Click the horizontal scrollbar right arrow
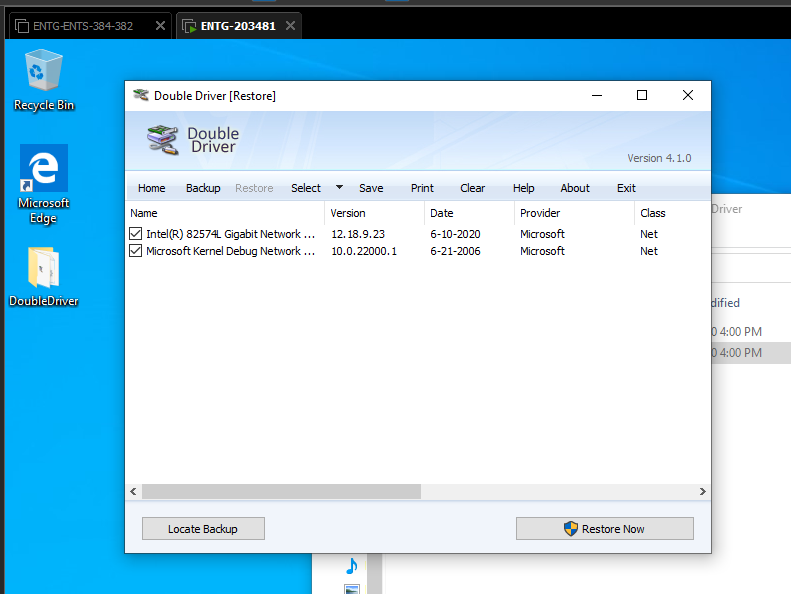791x594 pixels. pyautogui.click(x=702, y=491)
